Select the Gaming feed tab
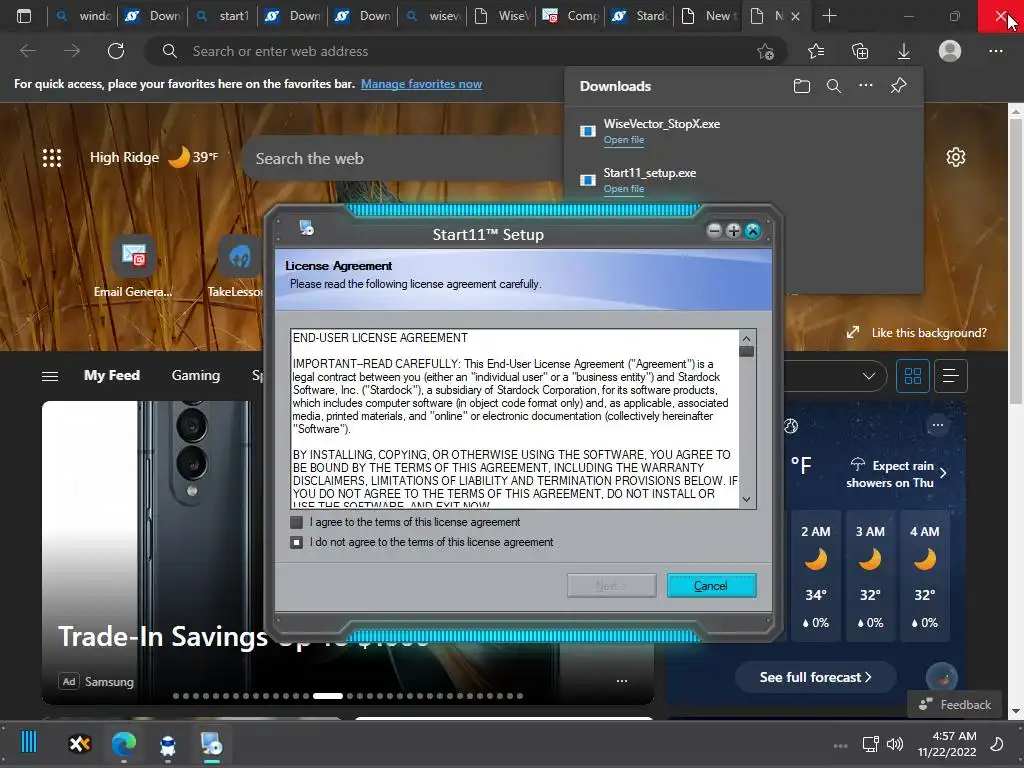 [195, 376]
